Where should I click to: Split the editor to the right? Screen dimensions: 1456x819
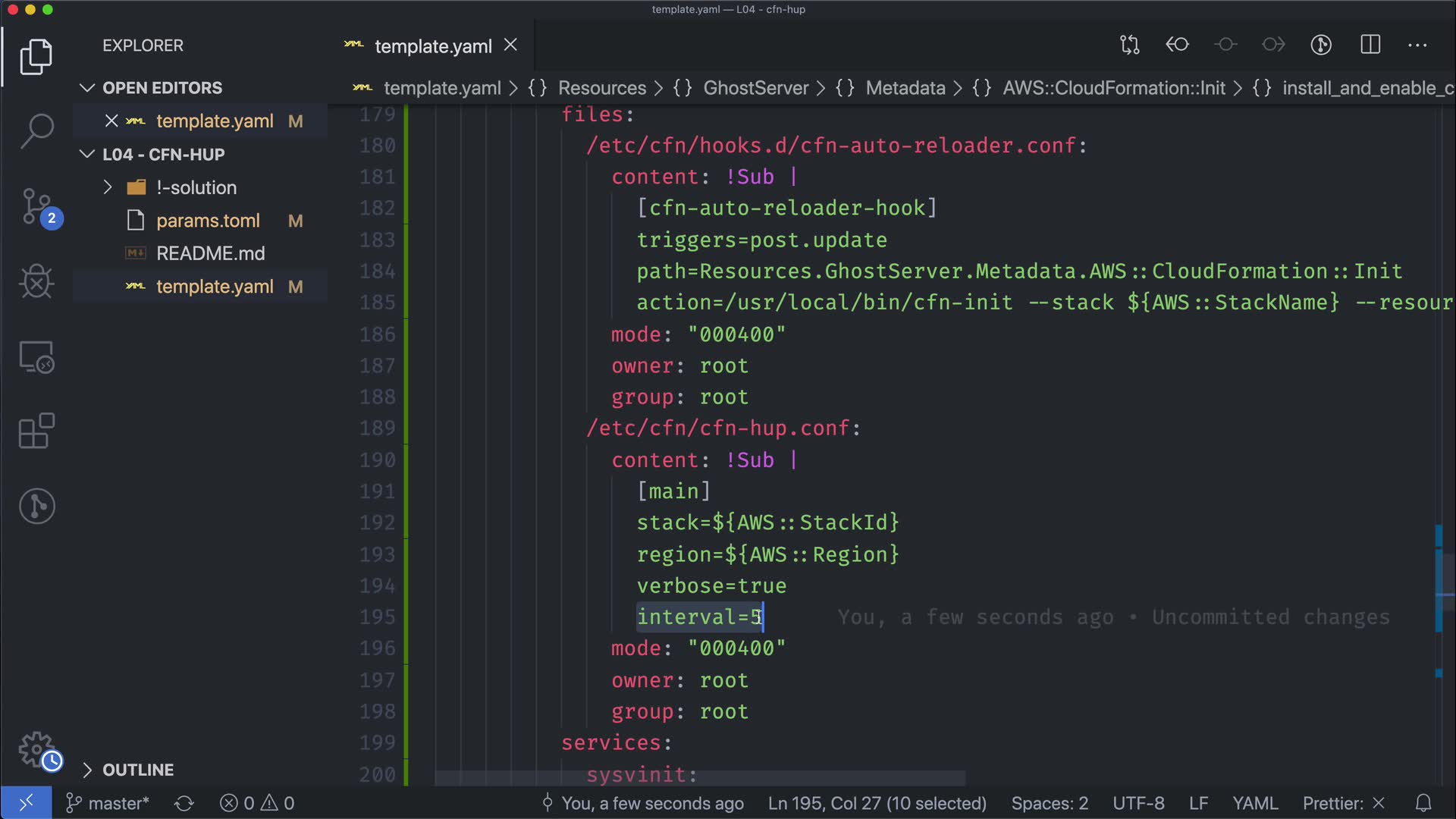click(x=1370, y=45)
